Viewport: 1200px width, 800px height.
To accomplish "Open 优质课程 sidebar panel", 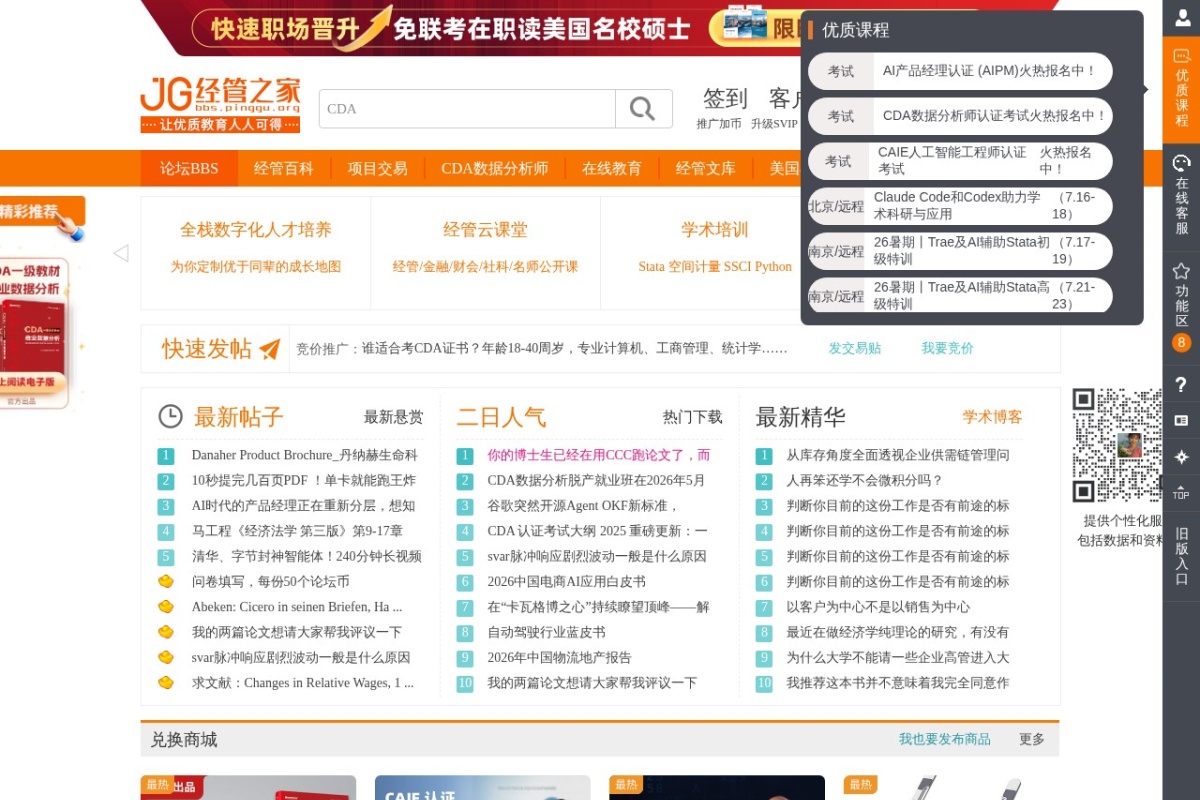I will point(1181,89).
